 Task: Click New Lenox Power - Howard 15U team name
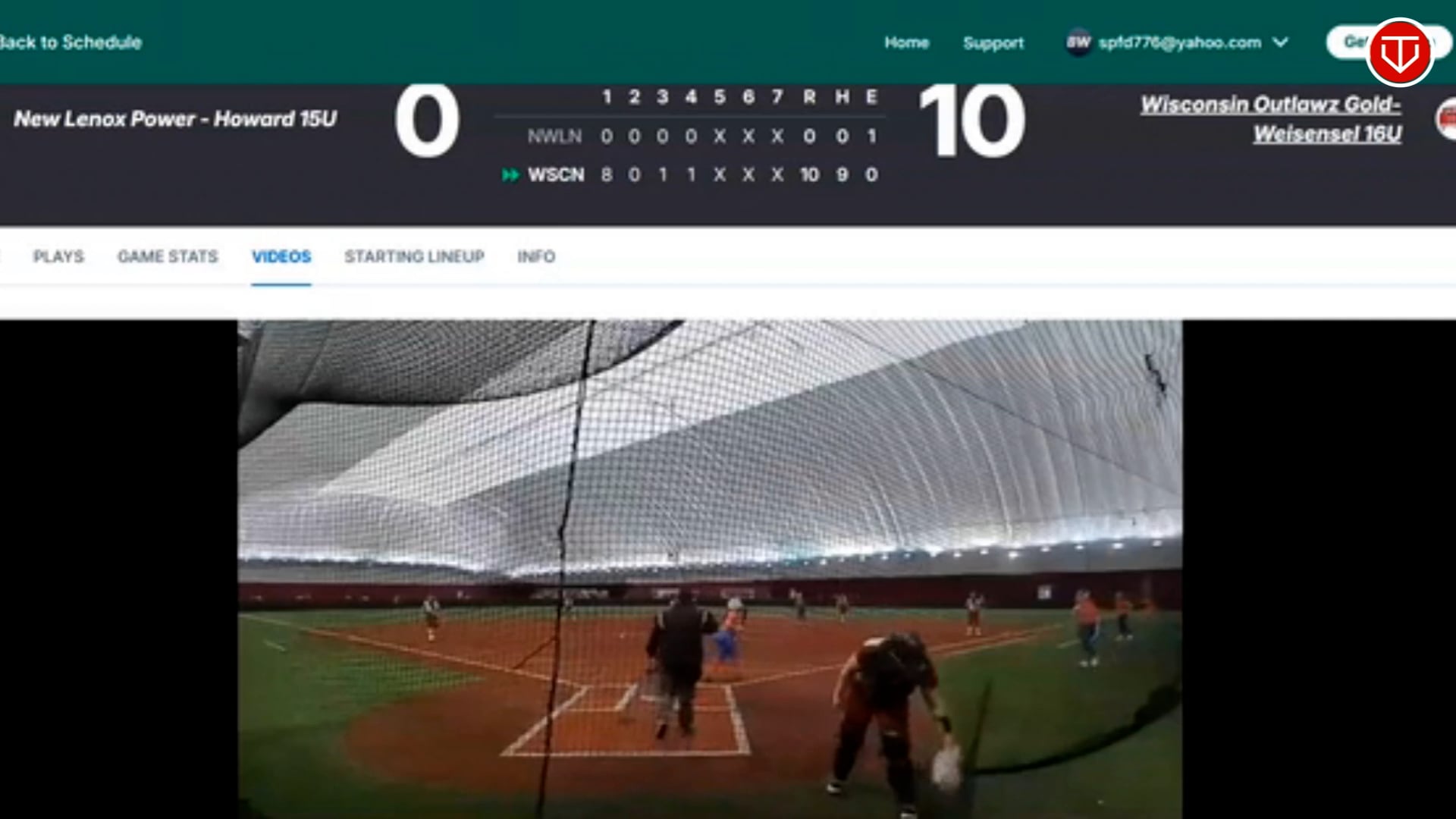pyautogui.click(x=175, y=119)
